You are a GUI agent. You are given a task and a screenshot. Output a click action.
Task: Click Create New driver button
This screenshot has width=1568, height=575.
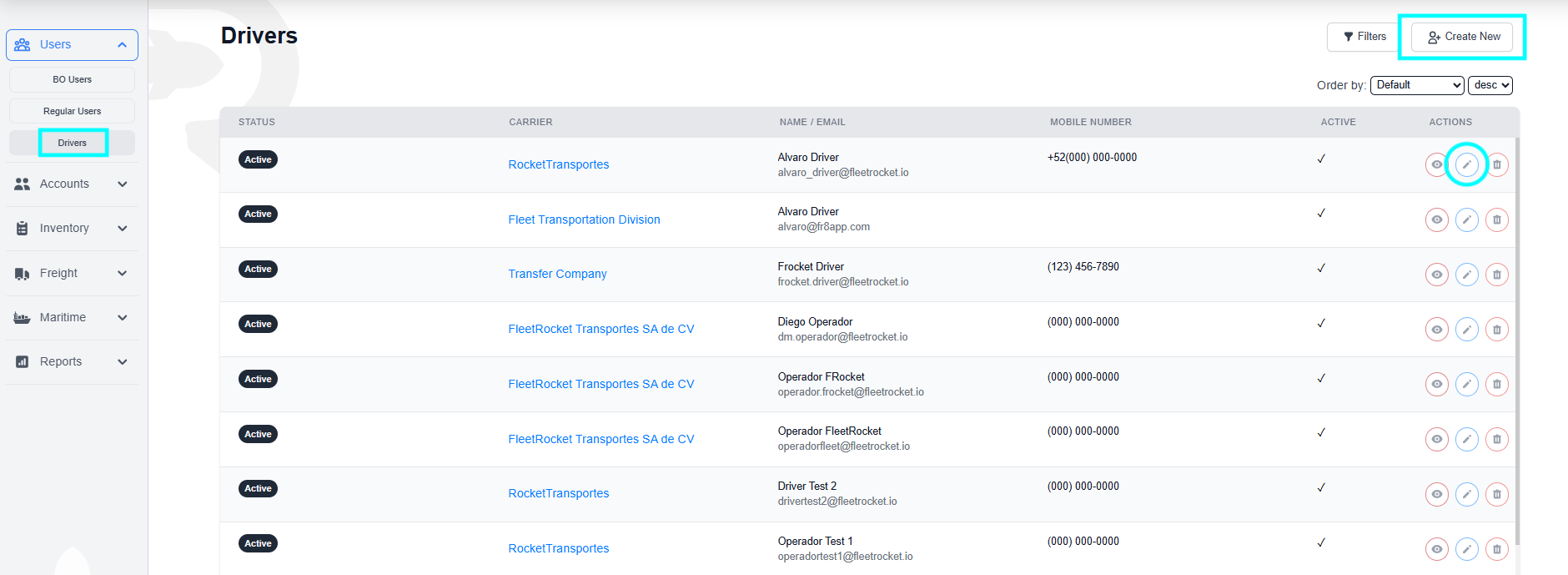pos(1462,37)
